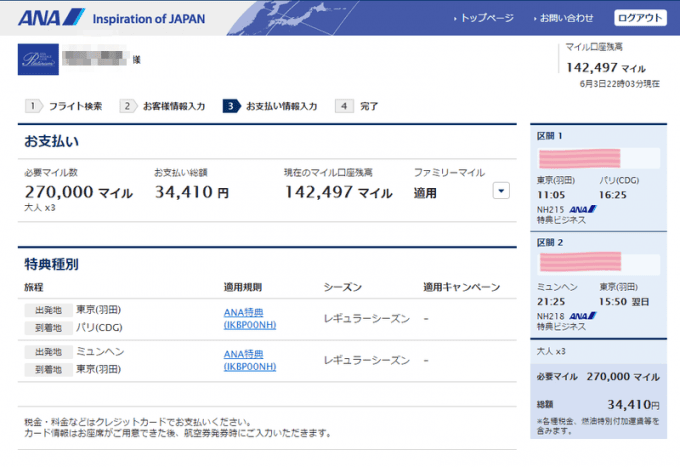Go to step 2 お客様情報入力
Viewport: 680px width, 467px height.
click(x=163, y=106)
